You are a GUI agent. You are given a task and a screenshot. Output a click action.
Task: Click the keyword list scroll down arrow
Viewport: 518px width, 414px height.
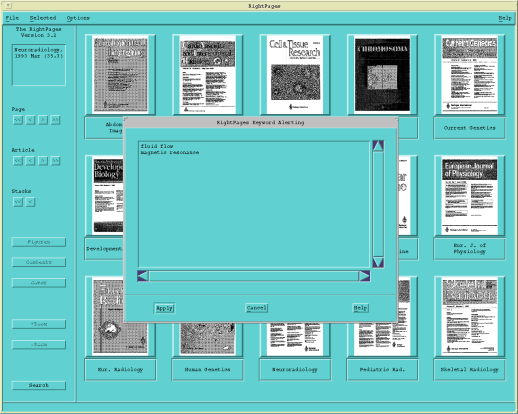378,263
